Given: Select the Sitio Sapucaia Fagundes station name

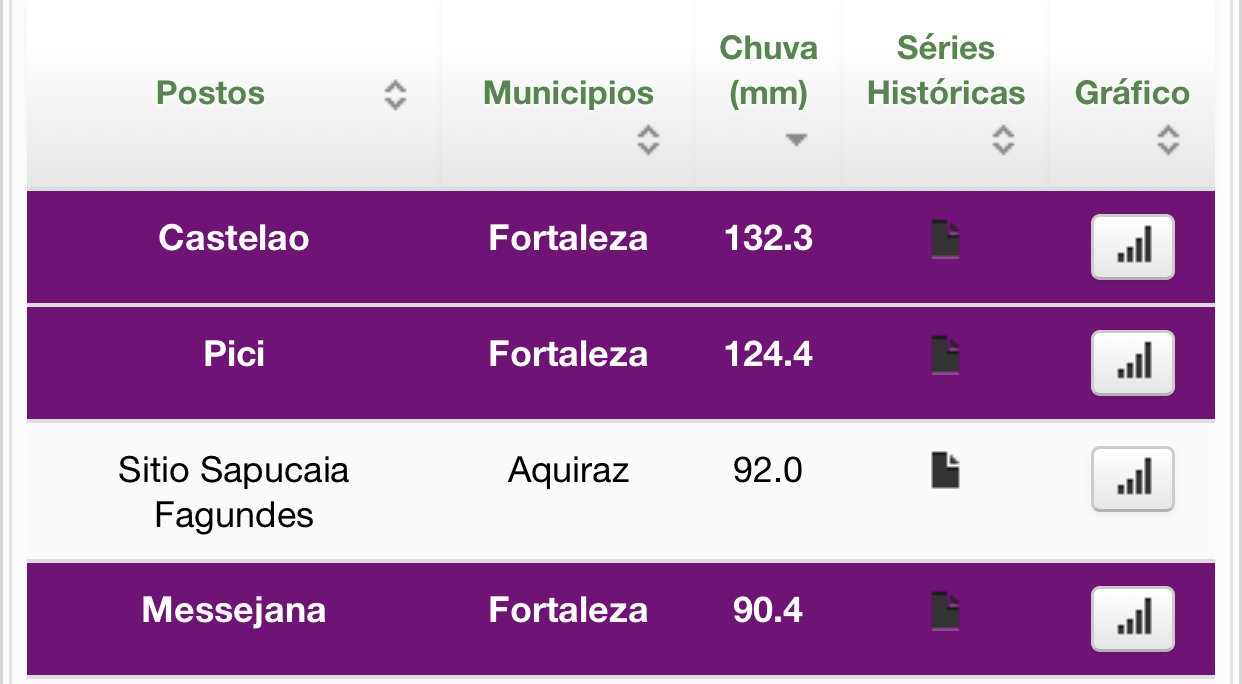Looking at the screenshot, I should click(x=234, y=492).
